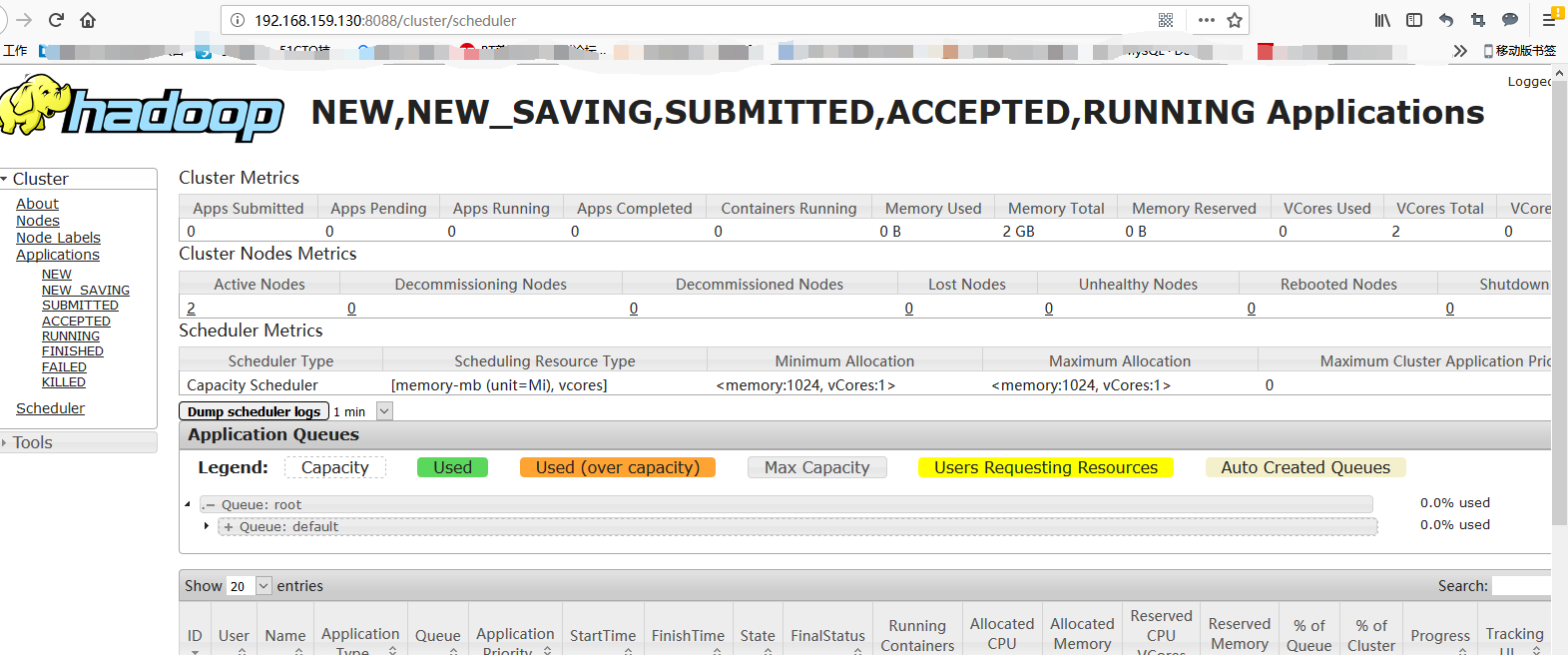The width and height of the screenshot is (1568, 655).
Task: Click the Search input field
Action: click(x=1521, y=586)
